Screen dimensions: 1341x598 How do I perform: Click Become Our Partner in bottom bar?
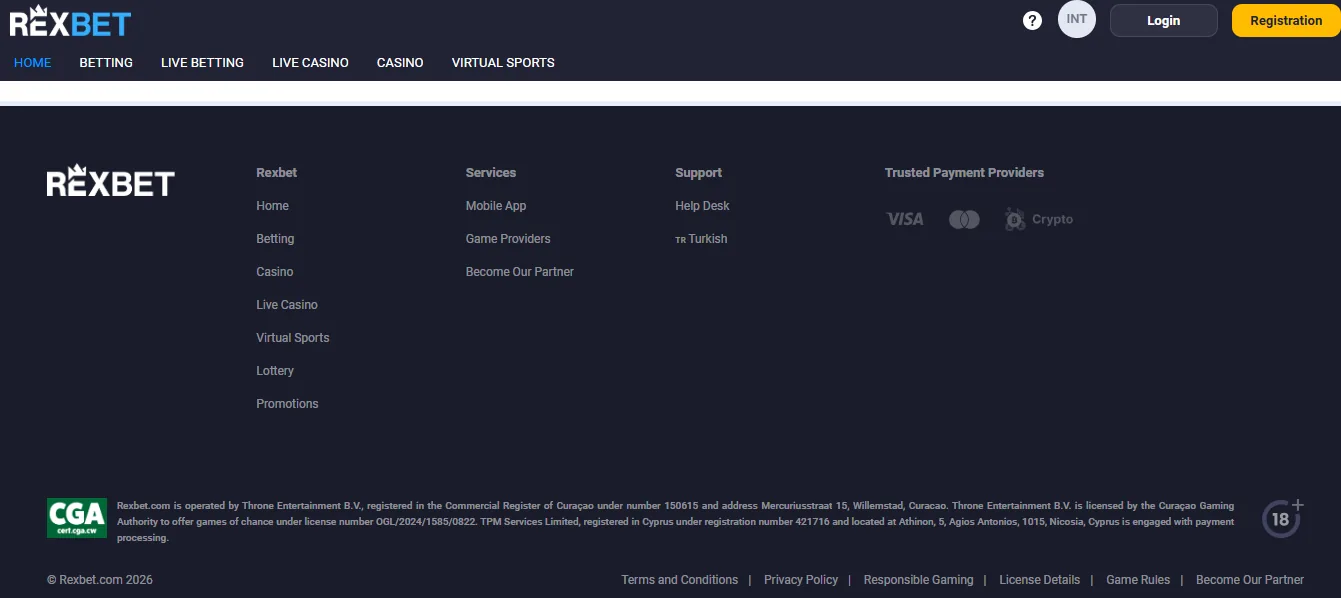tap(1250, 580)
